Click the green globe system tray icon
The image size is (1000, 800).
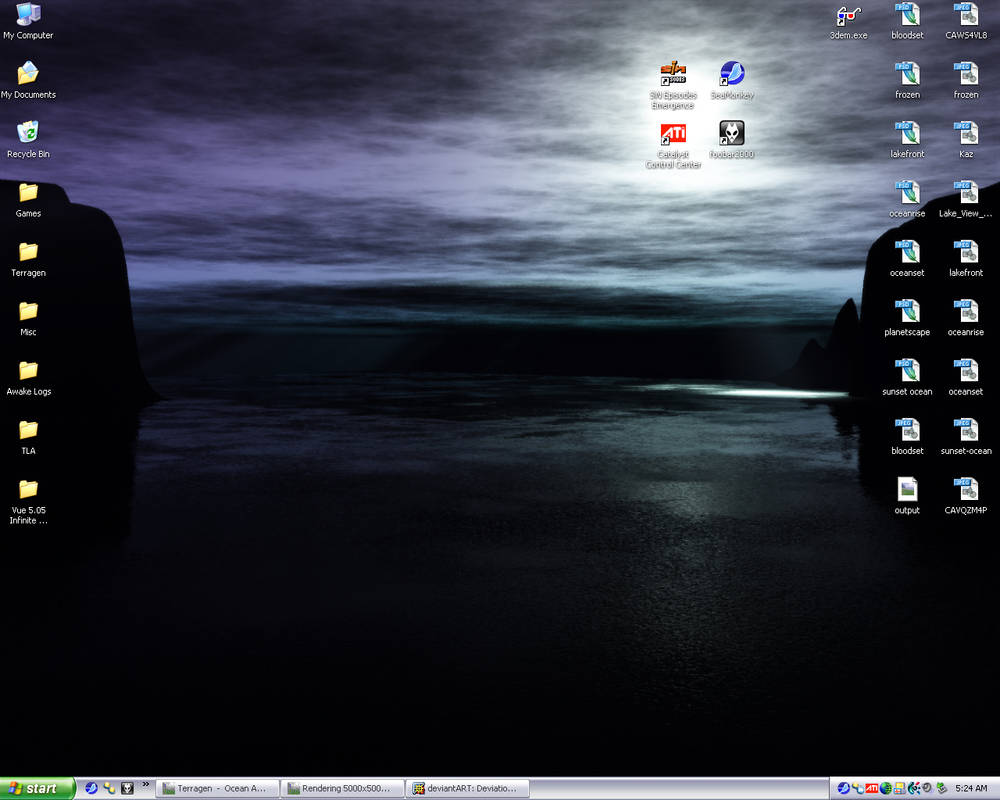coord(886,789)
